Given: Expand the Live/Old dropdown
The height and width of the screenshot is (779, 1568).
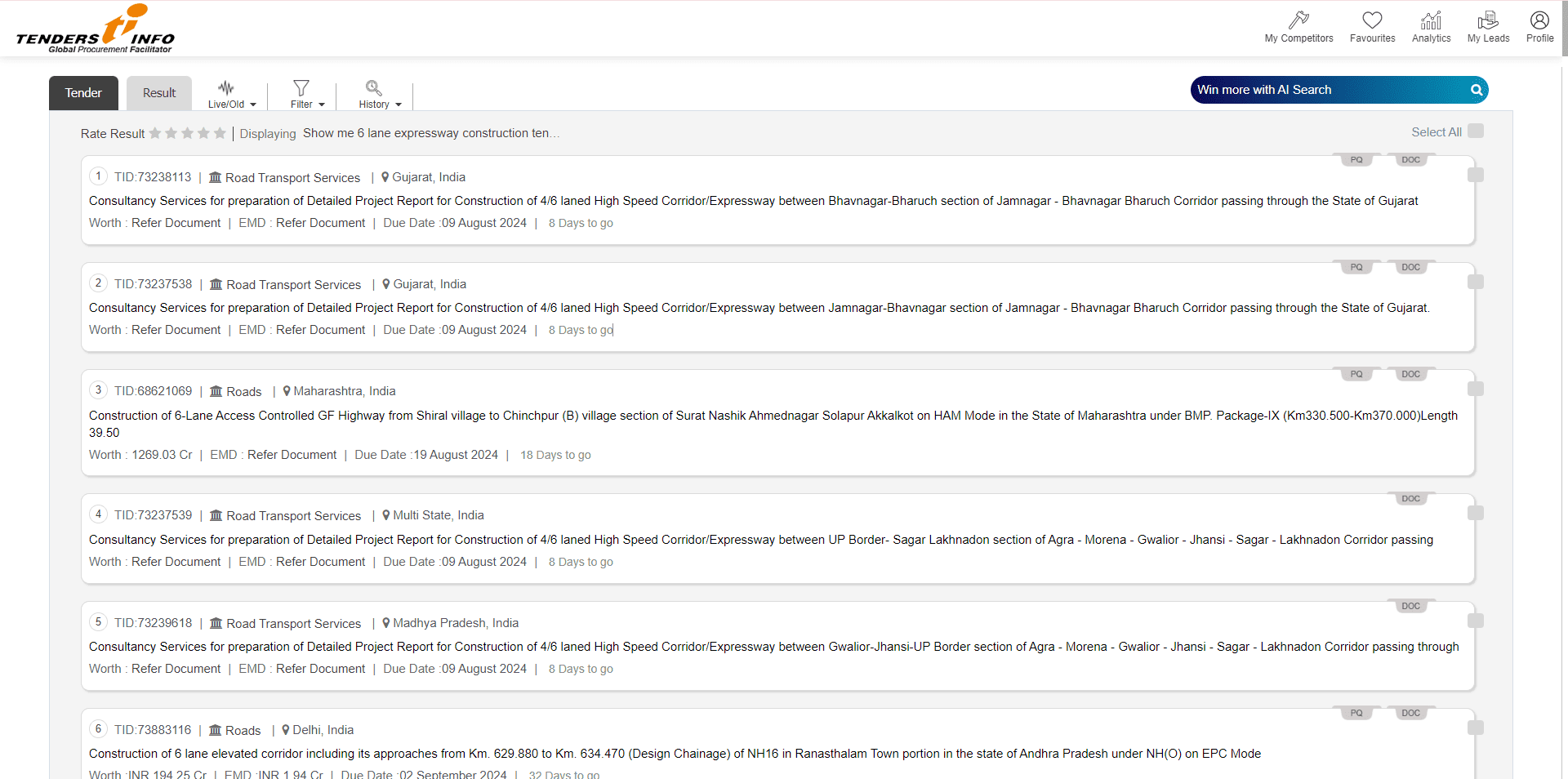Looking at the screenshot, I should tap(232, 94).
